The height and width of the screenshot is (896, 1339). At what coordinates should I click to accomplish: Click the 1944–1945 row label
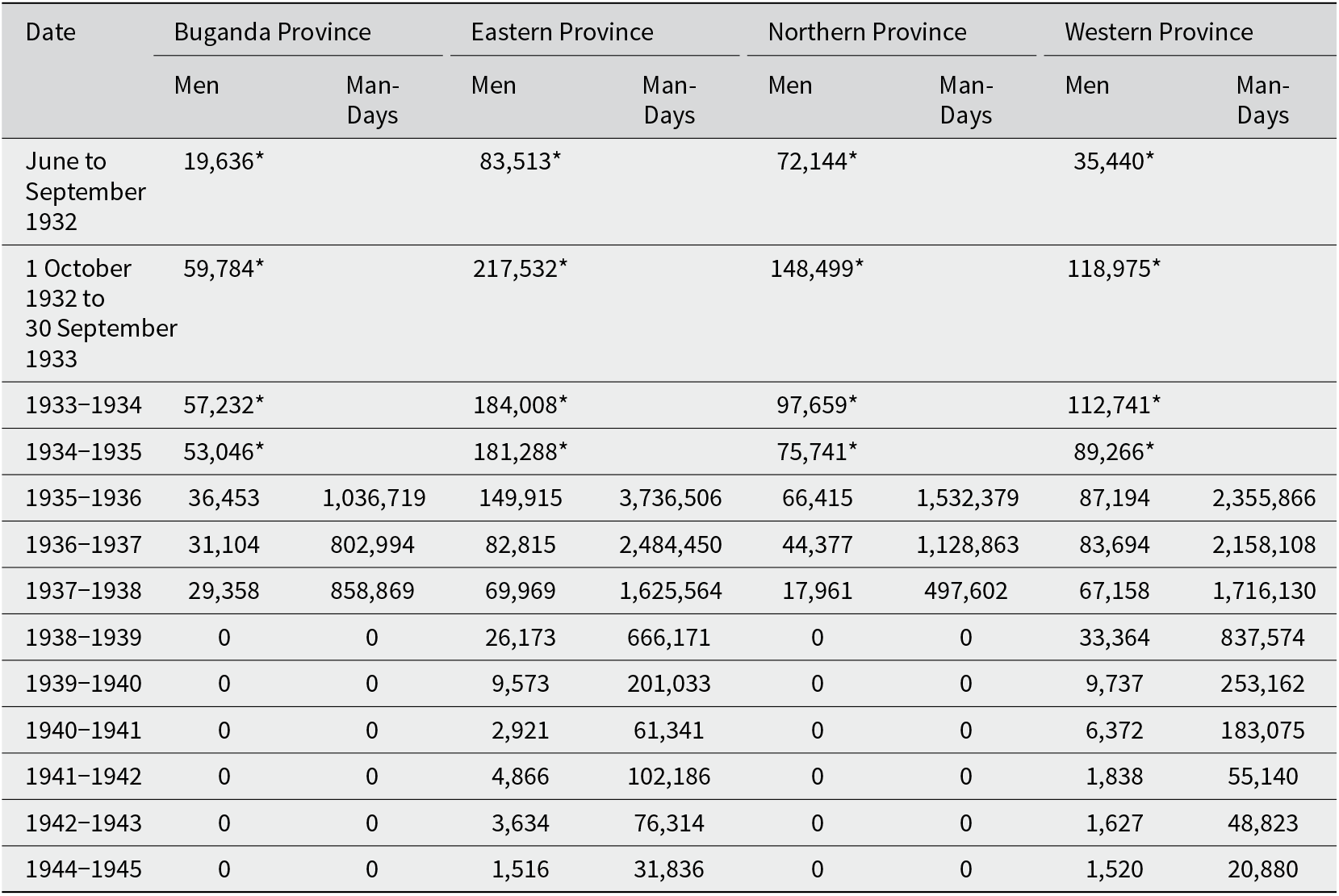(83, 869)
